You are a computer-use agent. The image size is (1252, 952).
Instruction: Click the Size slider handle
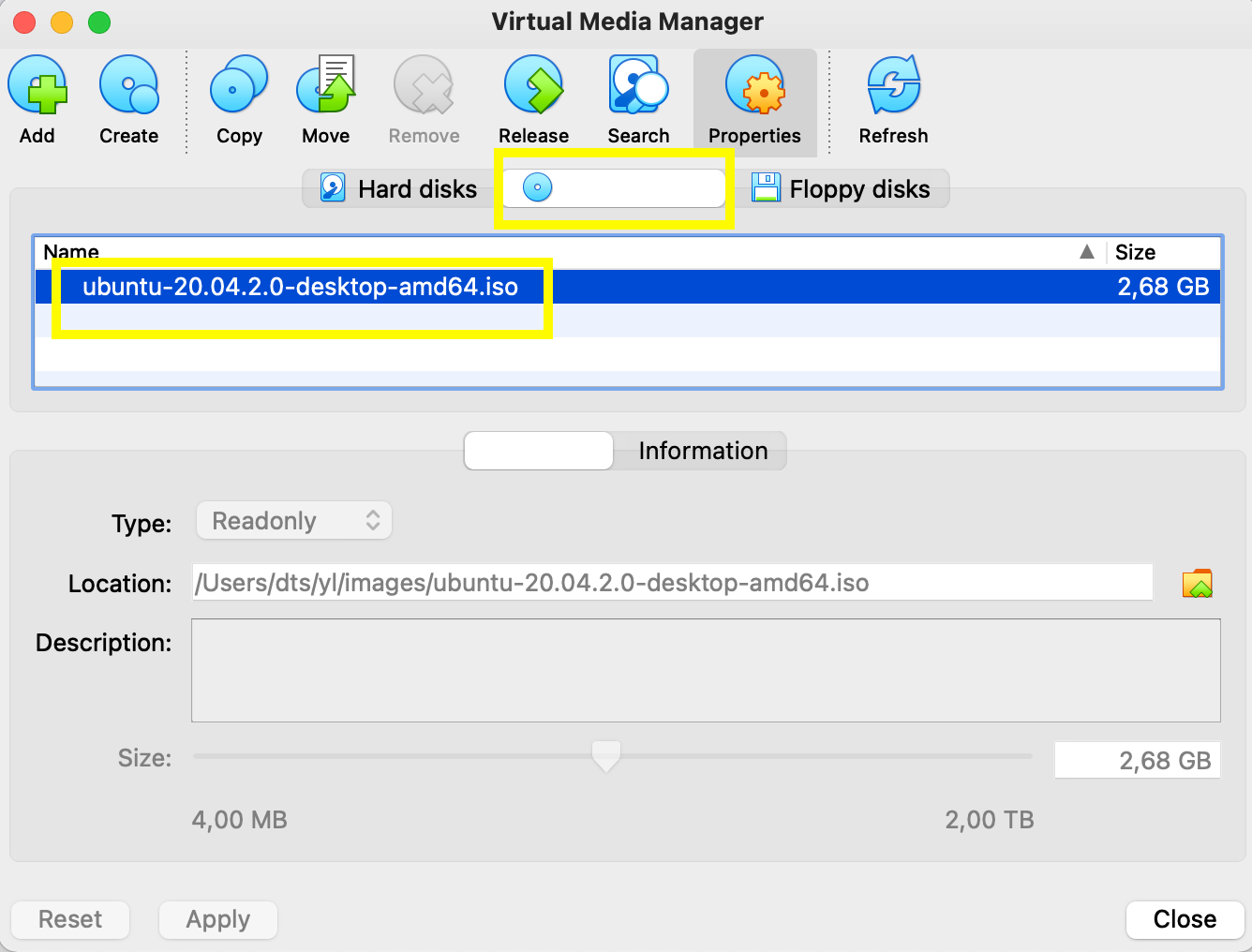[605, 755]
